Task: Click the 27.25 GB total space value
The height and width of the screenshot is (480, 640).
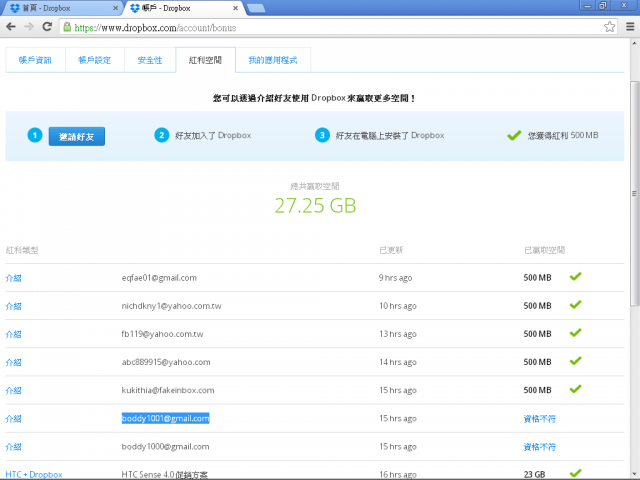Action: 315,206
